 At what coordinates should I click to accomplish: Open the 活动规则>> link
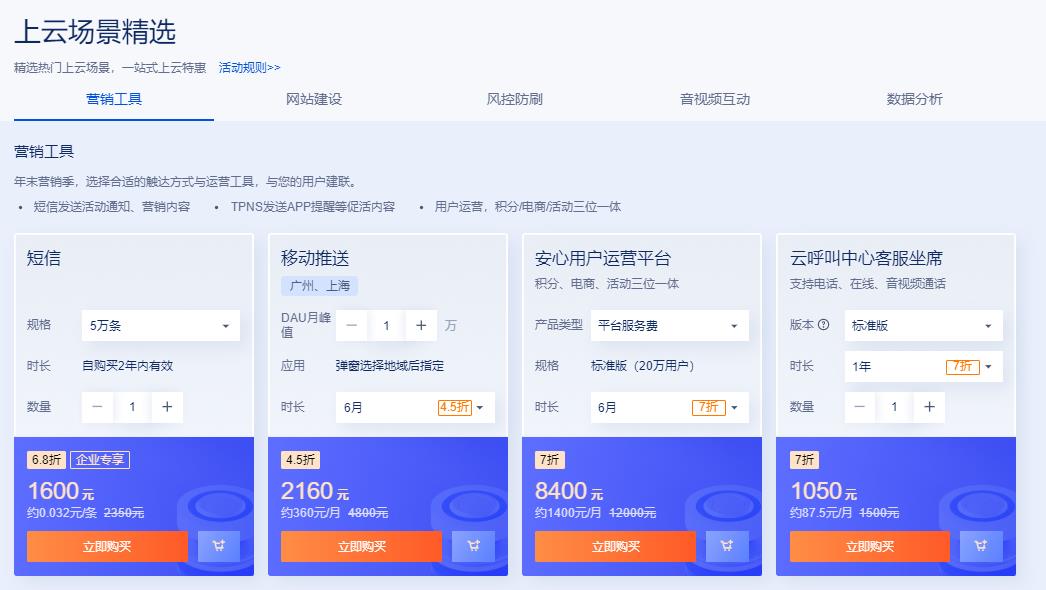(x=249, y=67)
